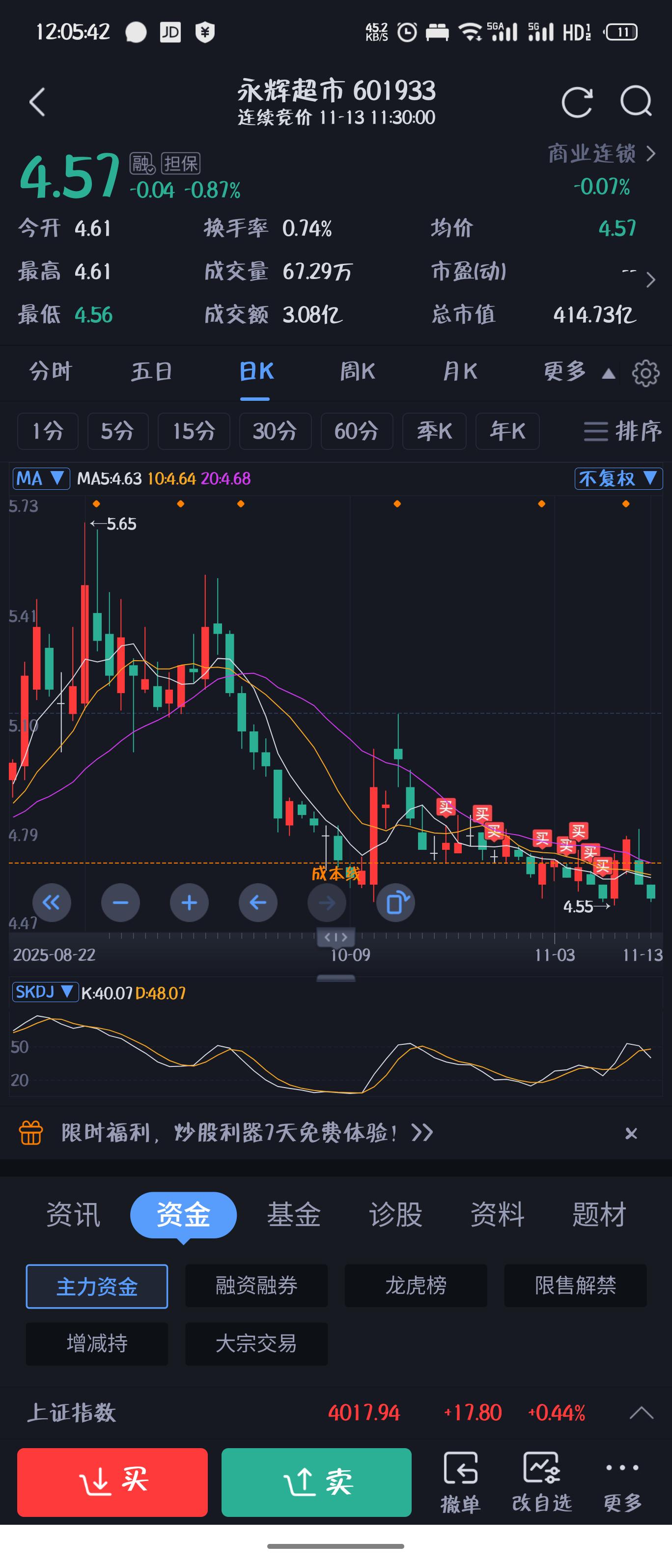Open 题材 themes tab
Image resolution: width=672 pixels, height=1568 pixels.
click(x=599, y=1215)
